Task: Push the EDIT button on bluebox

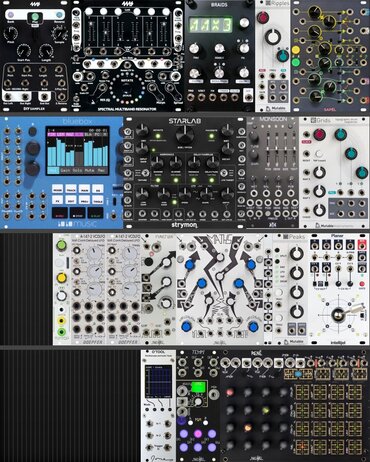Action: [x=71, y=201]
